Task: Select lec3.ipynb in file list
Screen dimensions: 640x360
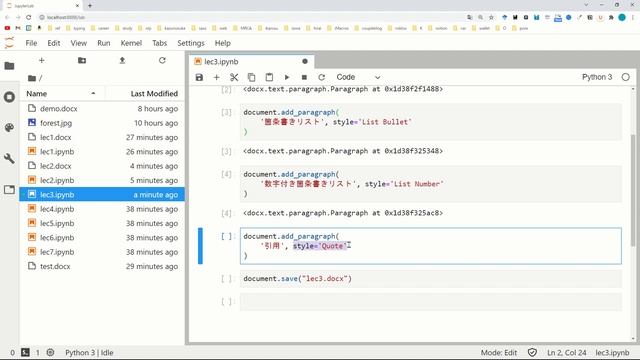Action: pos(102,194)
